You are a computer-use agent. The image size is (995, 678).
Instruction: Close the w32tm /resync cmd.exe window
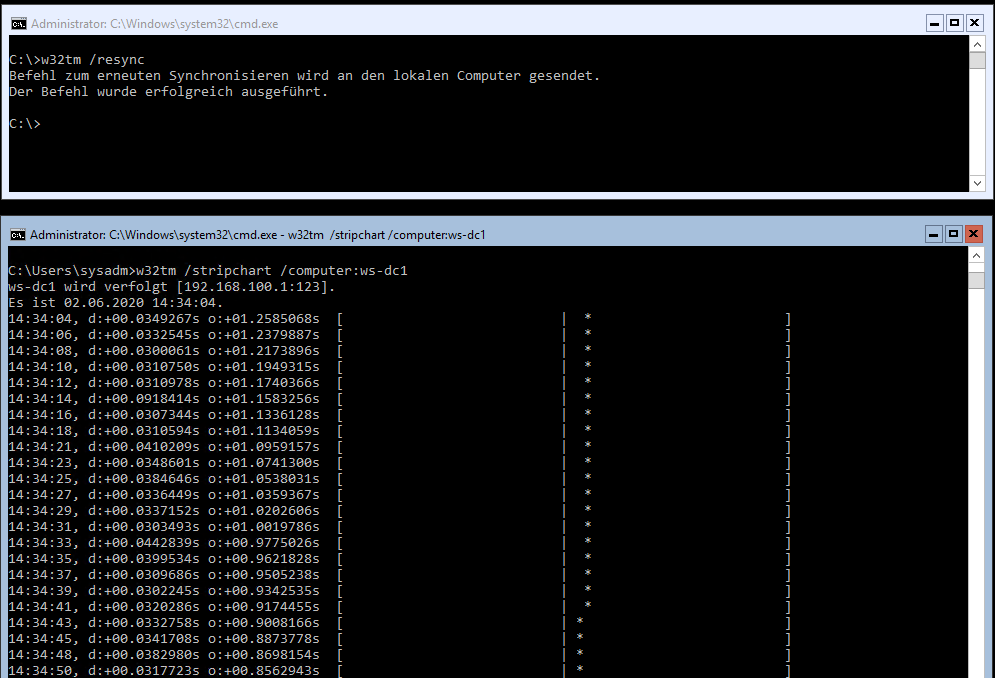(975, 23)
